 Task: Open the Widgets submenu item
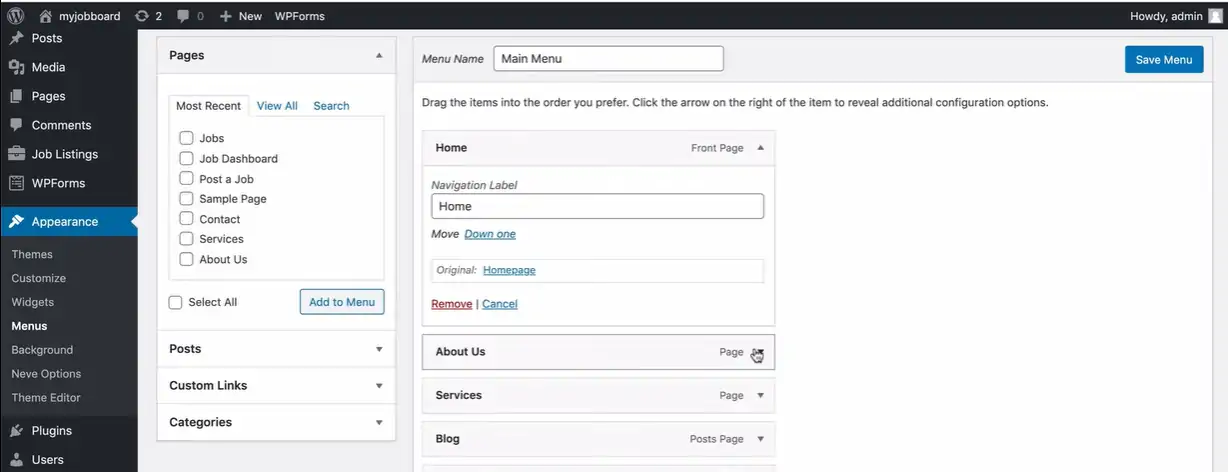[33, 302]
